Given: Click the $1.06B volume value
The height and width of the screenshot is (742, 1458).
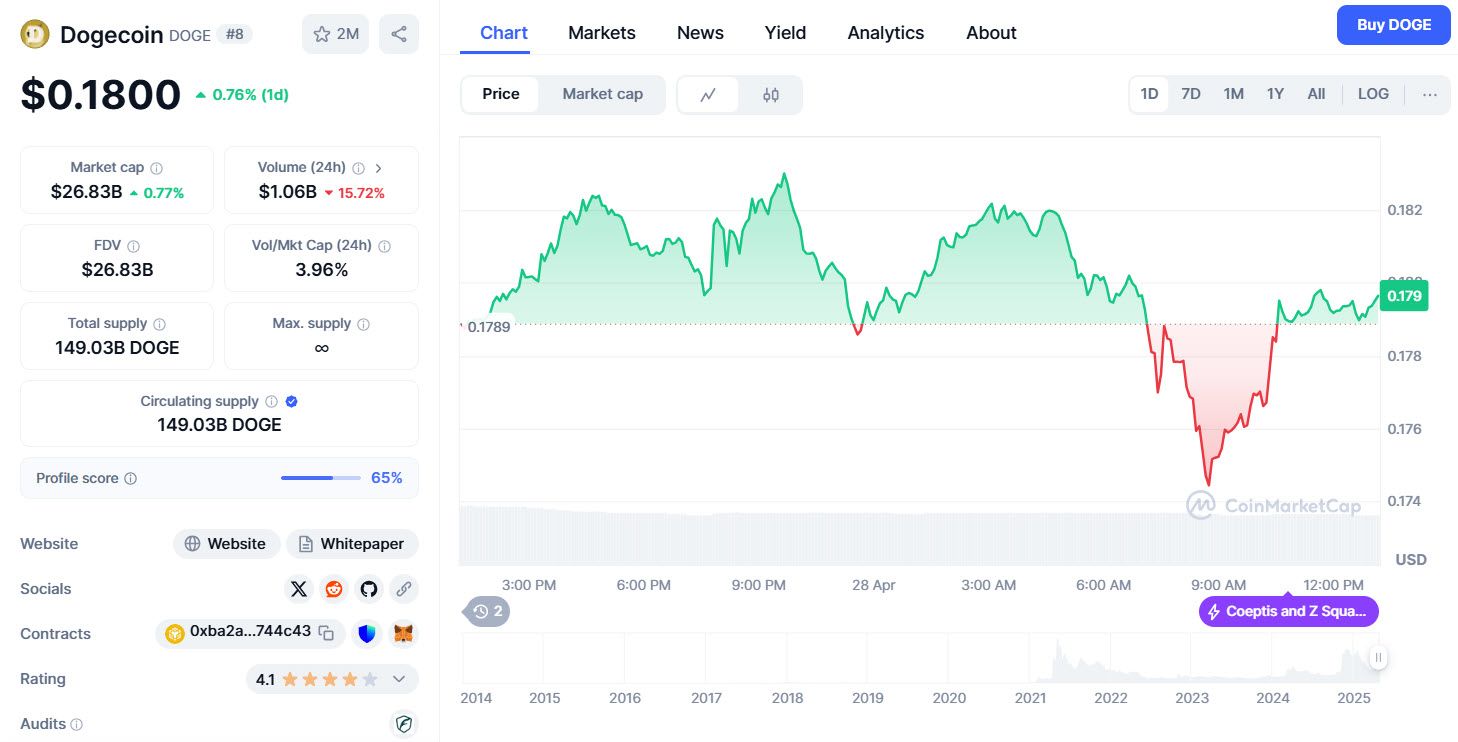Looking at the screenshot, I should [x=287, y=192].
